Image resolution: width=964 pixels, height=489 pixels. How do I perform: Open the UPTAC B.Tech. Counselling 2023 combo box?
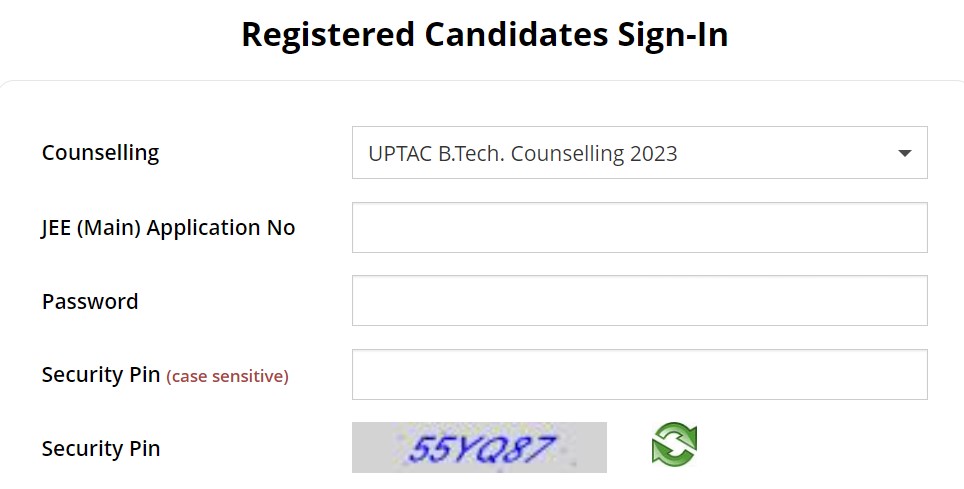coord(639,153)
